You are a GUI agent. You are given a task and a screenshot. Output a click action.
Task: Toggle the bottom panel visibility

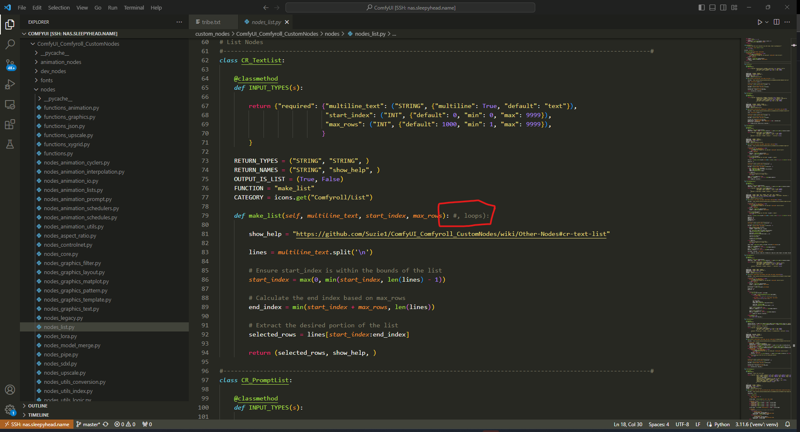712,7
